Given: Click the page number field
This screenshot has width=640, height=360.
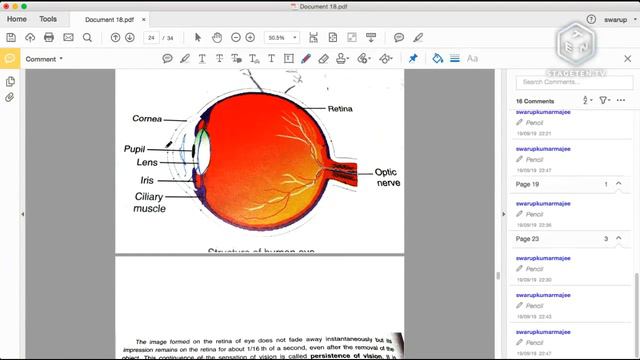Looking at the screenshot, I should pos(151,38).
